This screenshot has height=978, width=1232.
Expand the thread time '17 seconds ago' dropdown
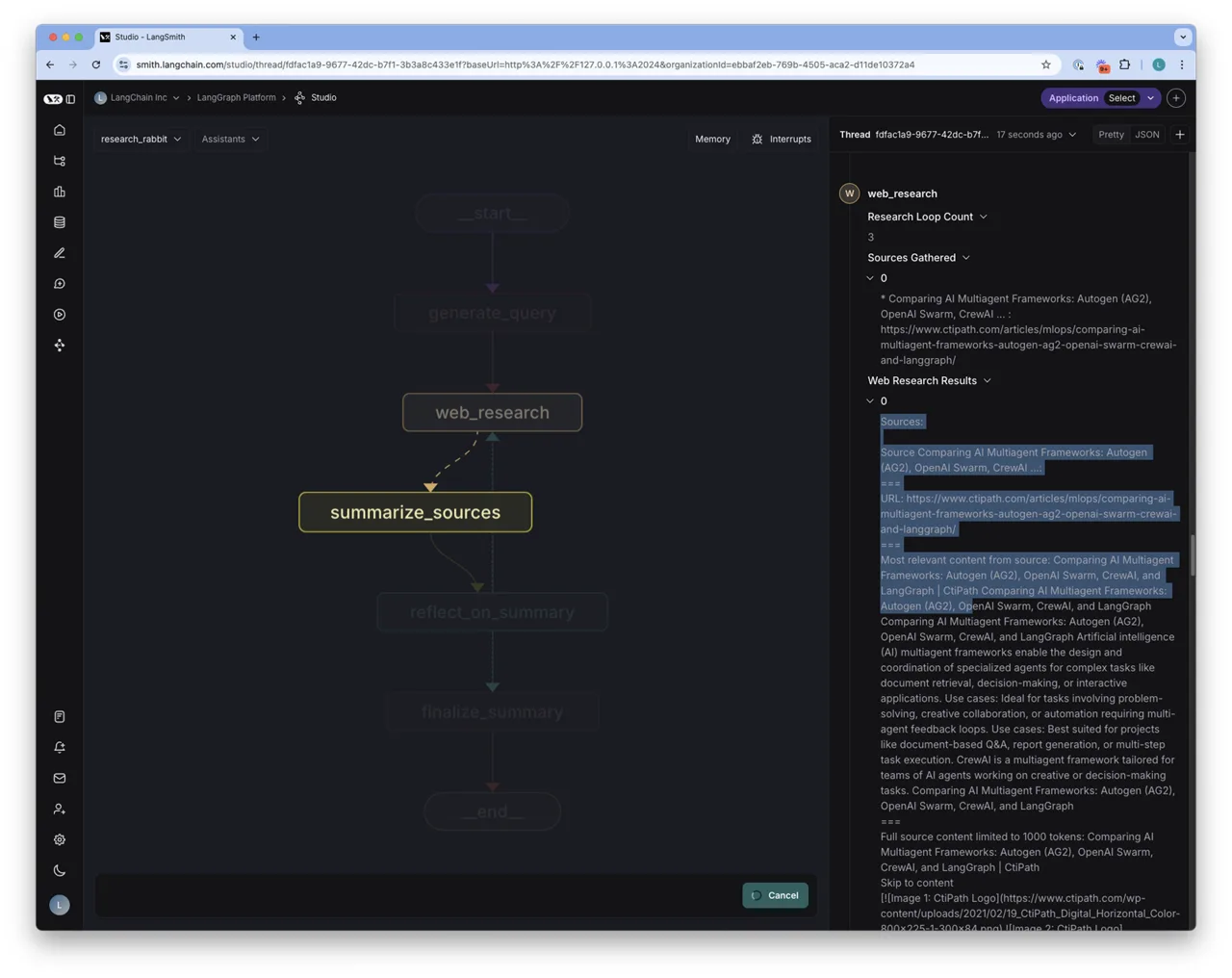click(1036, 135)
